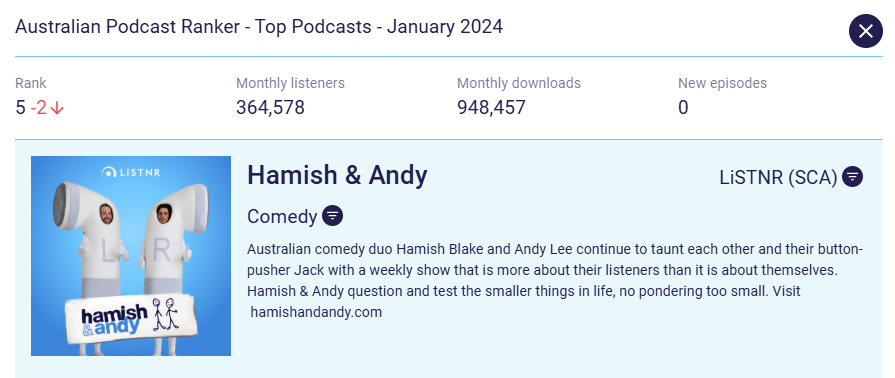Screen dimensions: 895x378
Task: Open the hamishandandy.com website link
Action: (x=316, y=312)
